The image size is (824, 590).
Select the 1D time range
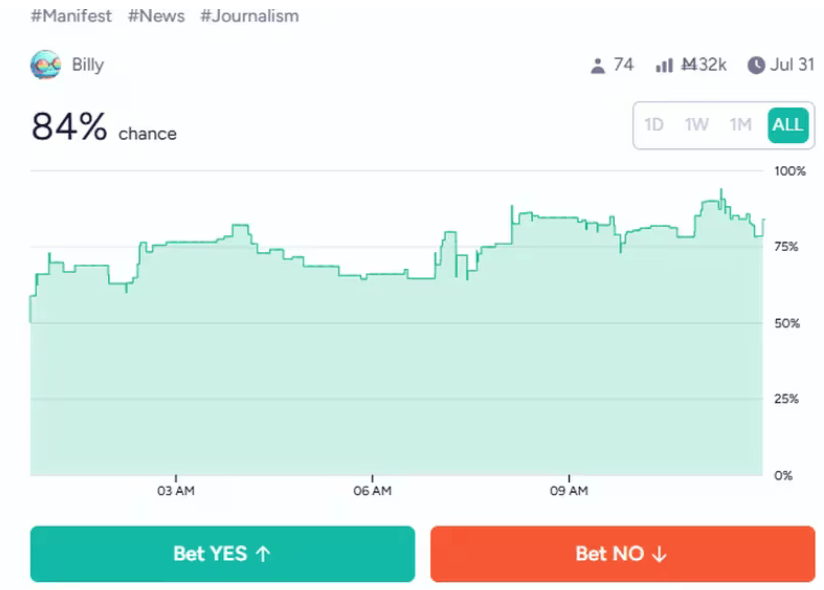point(654,125)
